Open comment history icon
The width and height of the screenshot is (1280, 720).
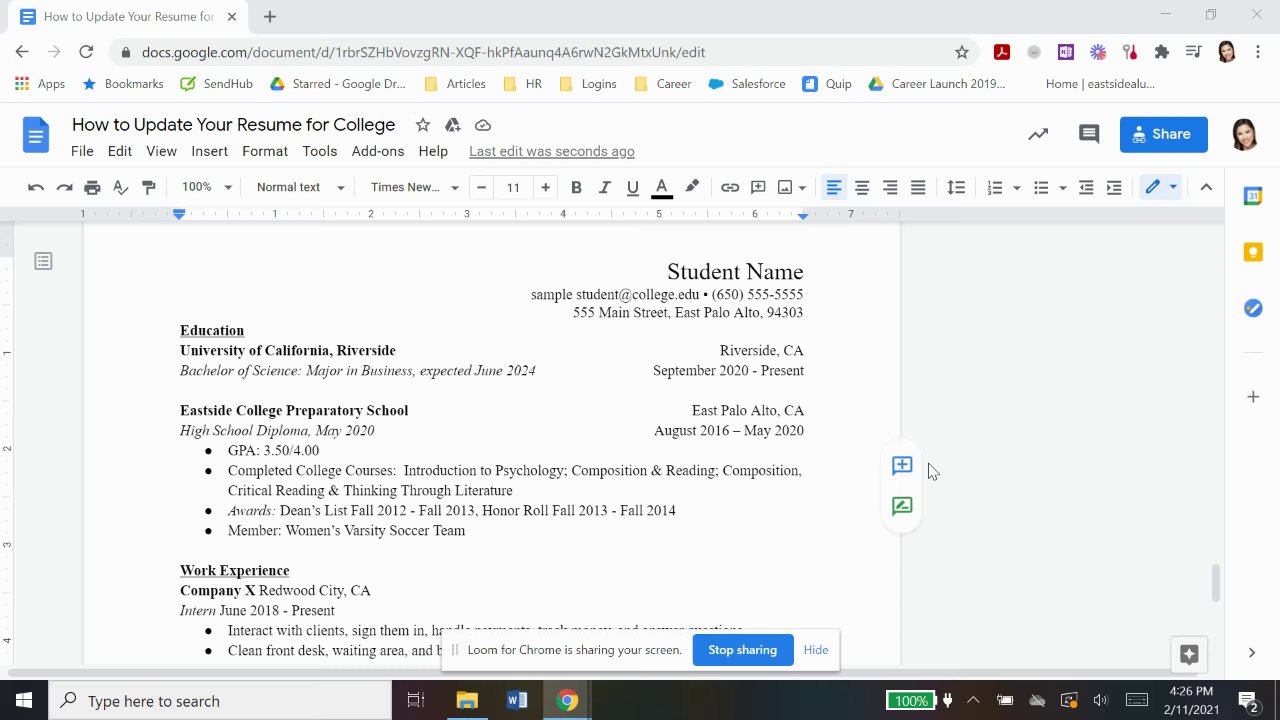1089,134
